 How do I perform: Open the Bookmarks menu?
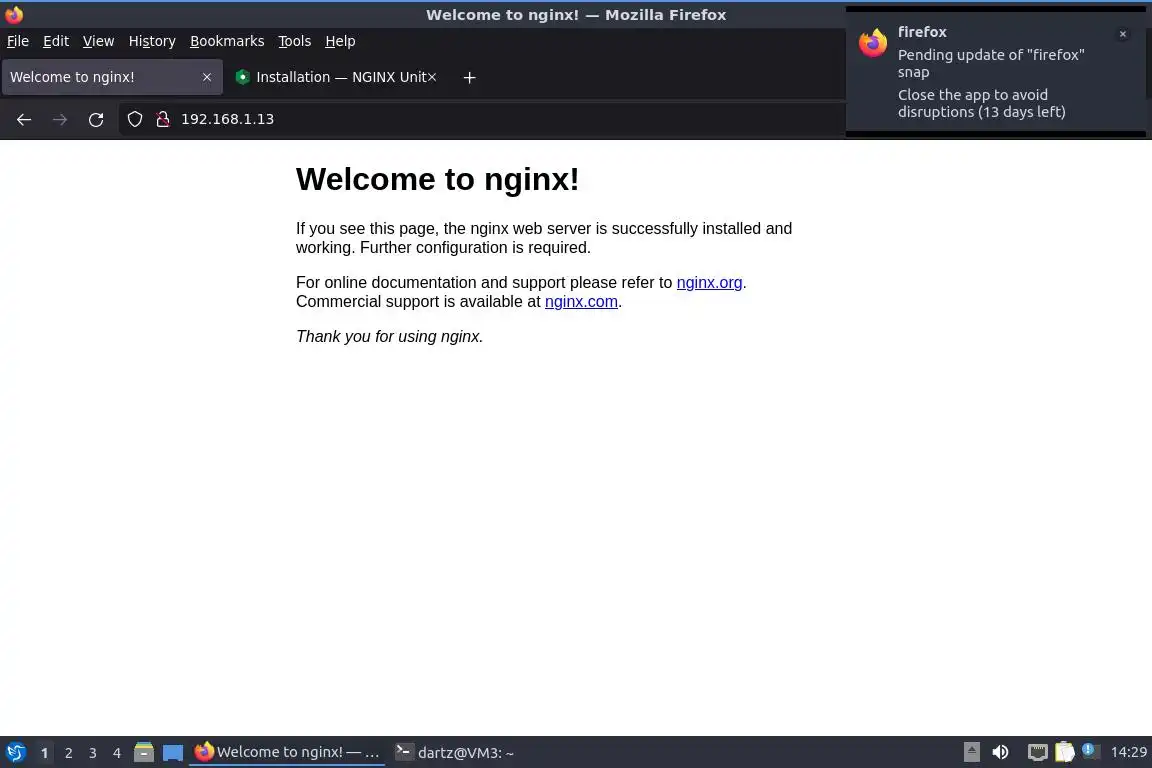(x=227, y=41)
